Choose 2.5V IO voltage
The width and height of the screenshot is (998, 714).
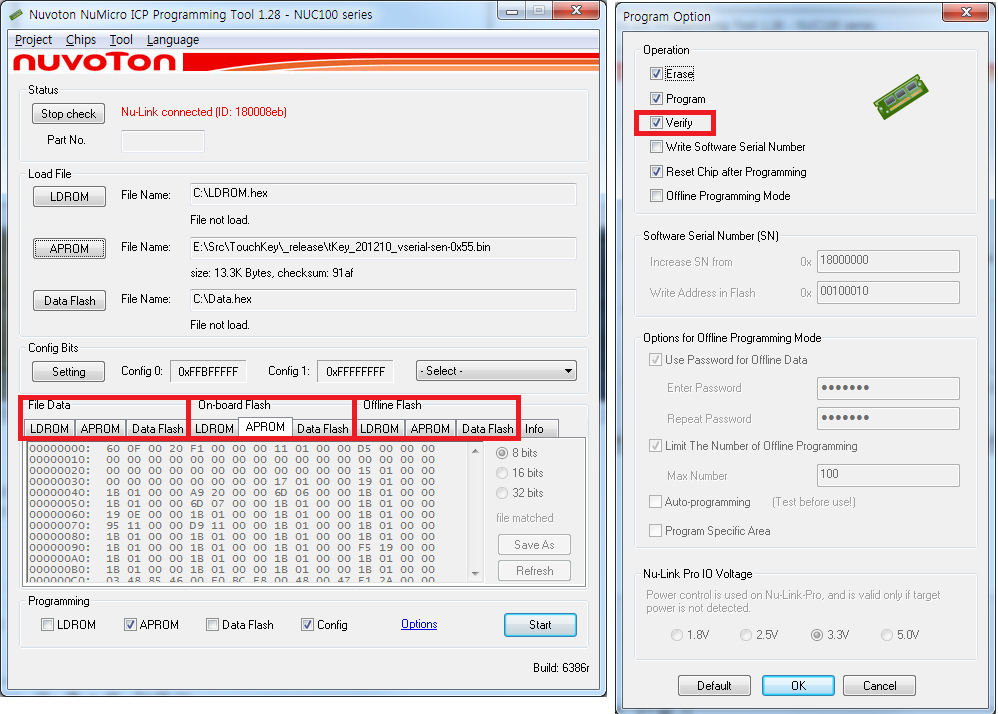746,635
